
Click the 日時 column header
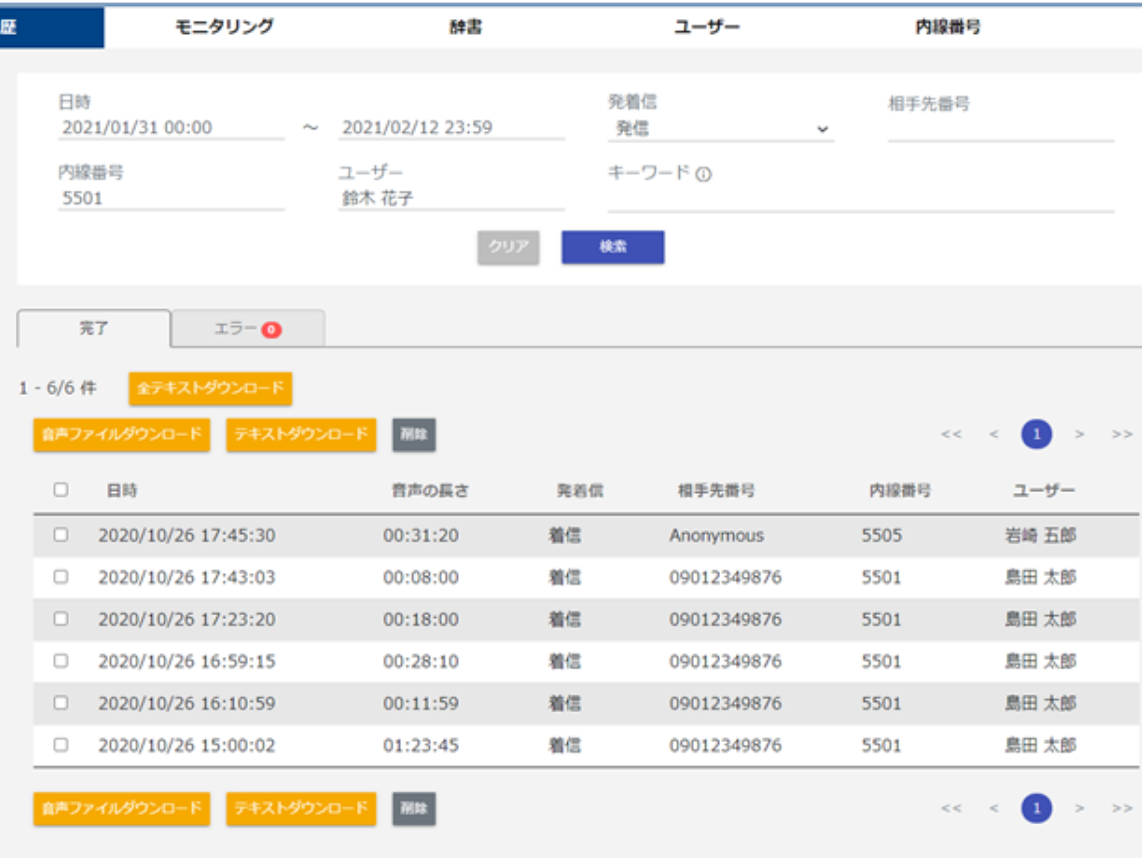pos(122,490)
